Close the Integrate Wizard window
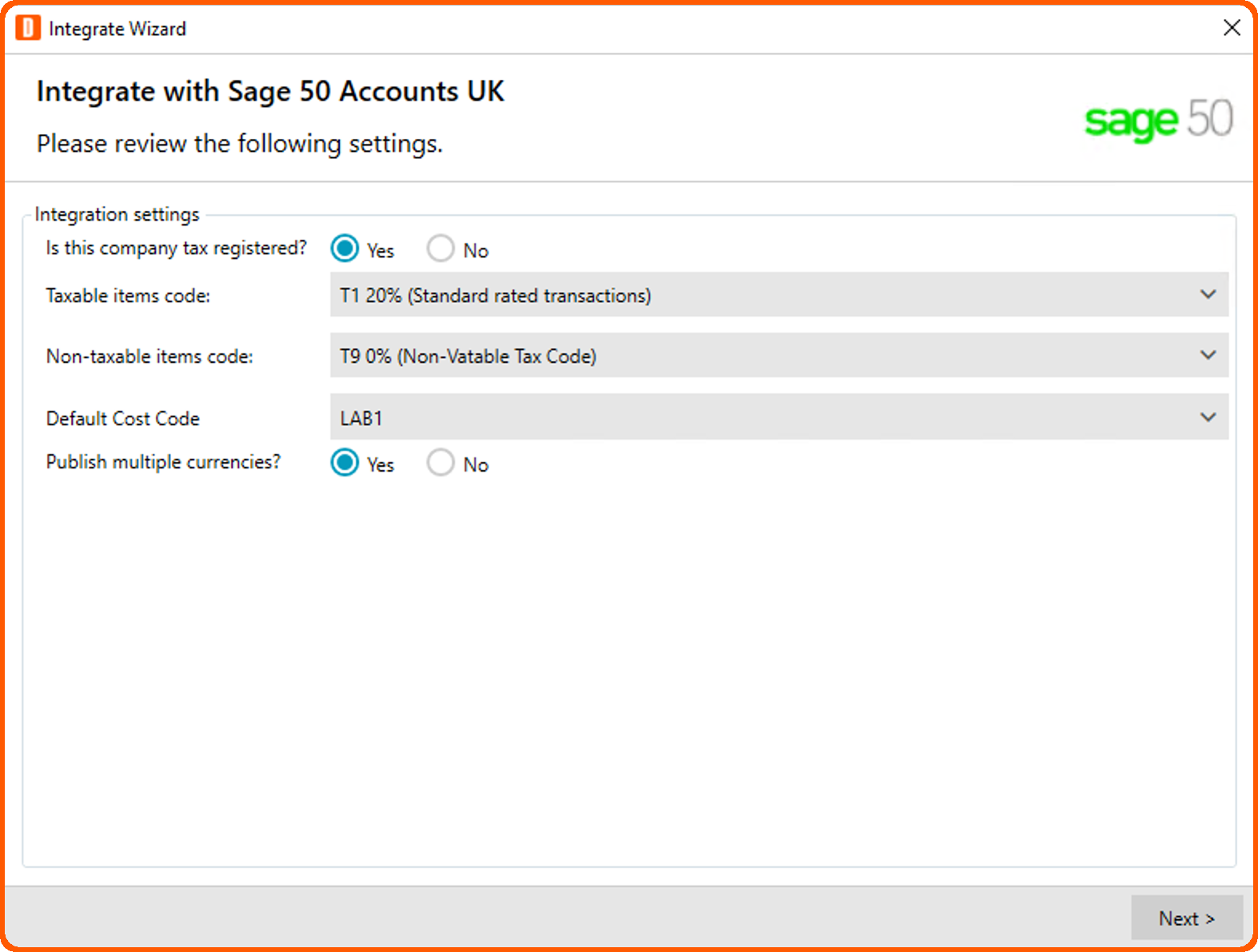The image size is (1258, 952). [x=1232, y=28]
